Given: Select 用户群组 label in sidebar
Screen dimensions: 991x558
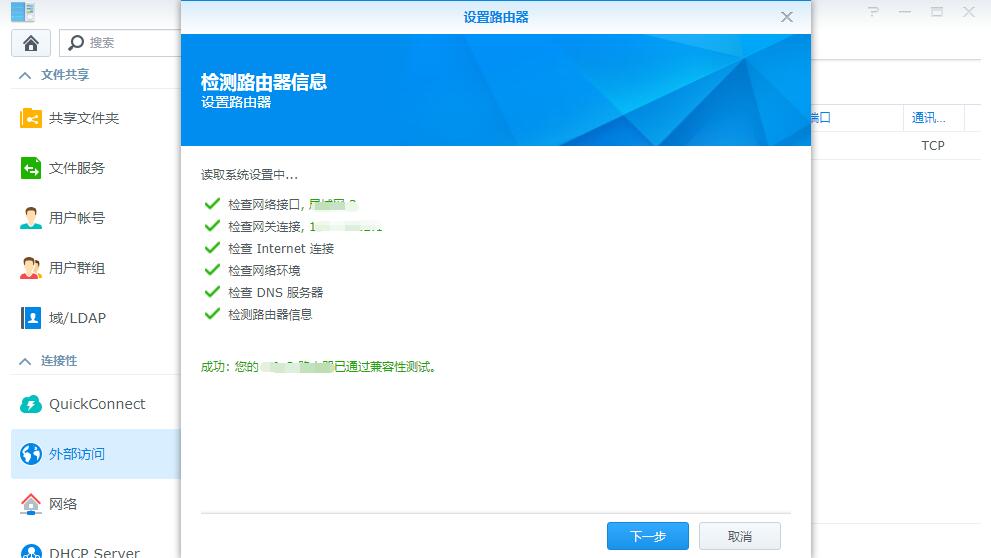Looking at the screenshot, I should click(x=77, y=268).
